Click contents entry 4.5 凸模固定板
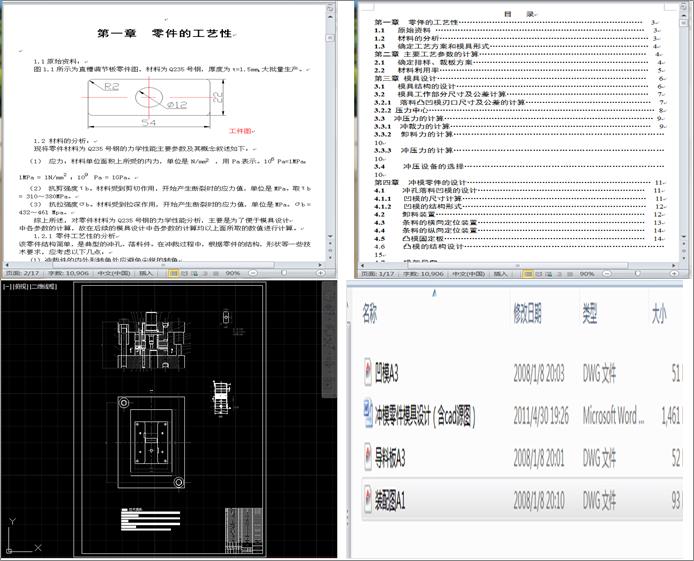 [x=517, y=238]
